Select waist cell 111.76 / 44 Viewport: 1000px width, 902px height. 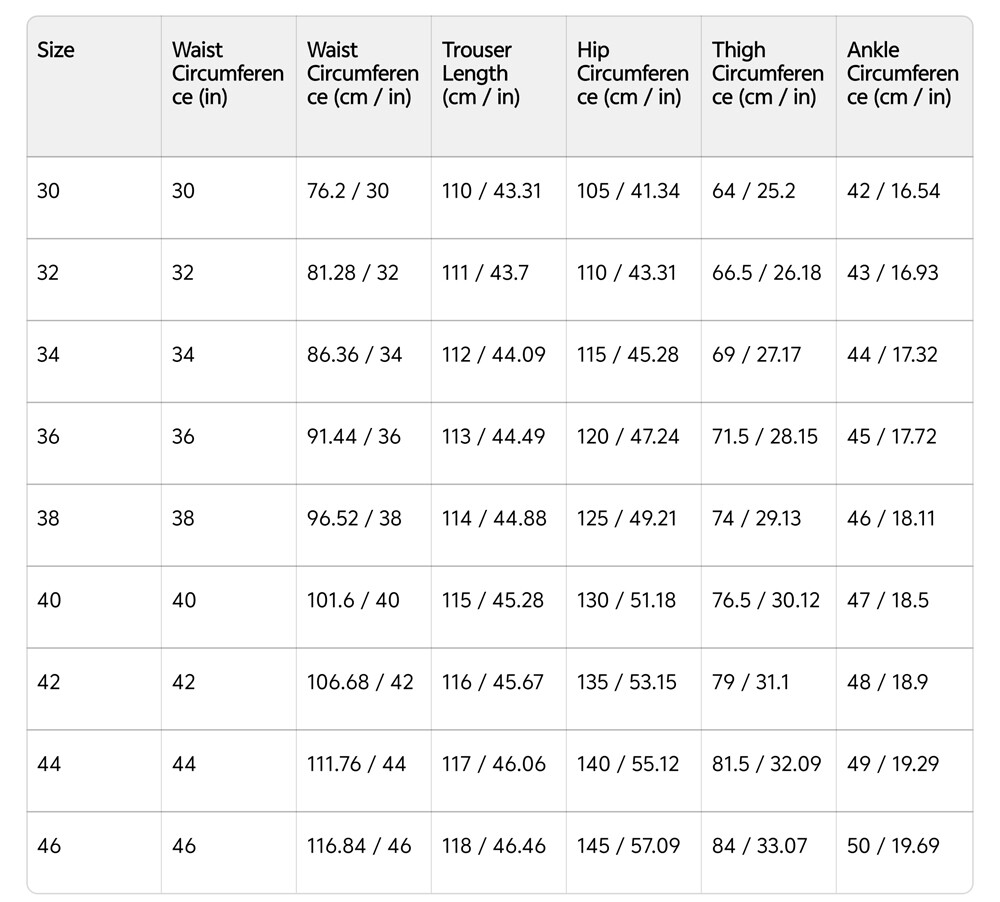(x=357, y=764)
